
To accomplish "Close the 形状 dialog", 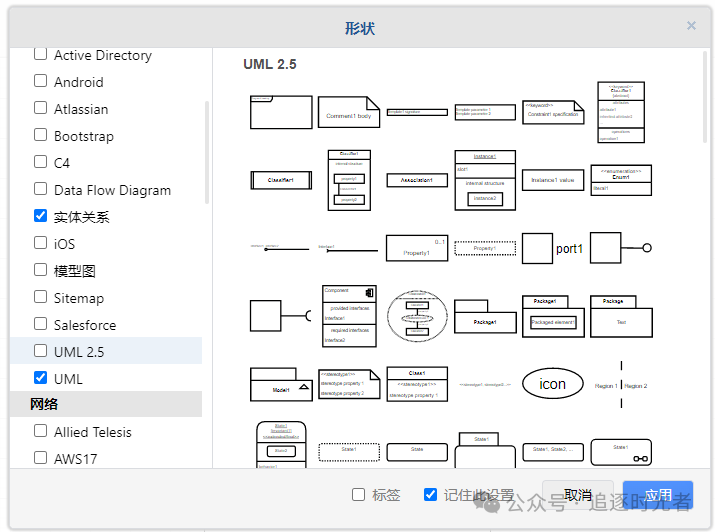I will click(691, 26).
